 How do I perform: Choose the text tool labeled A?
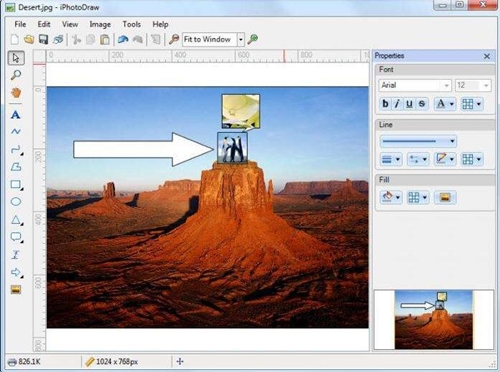tap(15, 115)
